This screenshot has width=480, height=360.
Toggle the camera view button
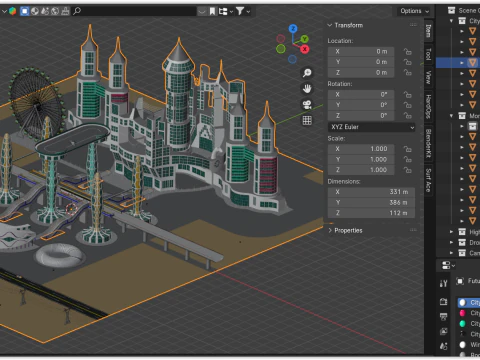(x=307, y=105)
